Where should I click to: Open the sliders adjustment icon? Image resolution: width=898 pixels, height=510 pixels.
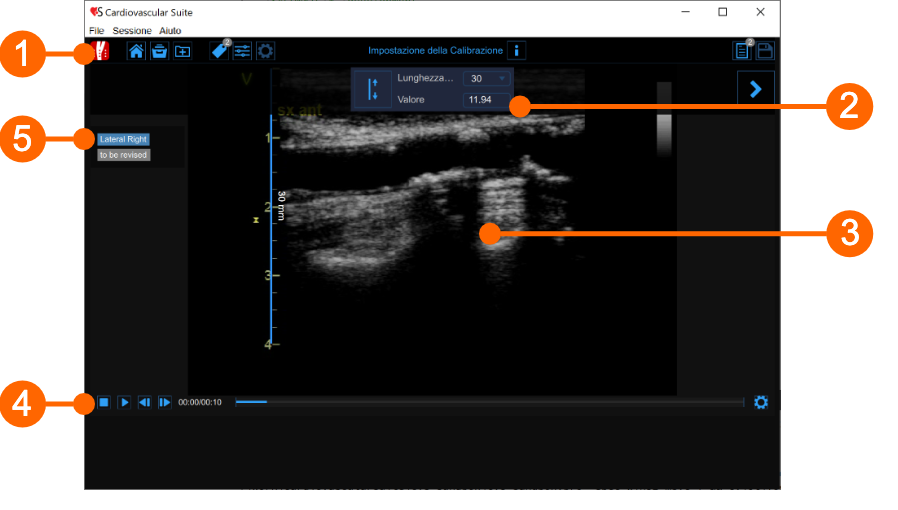(242, 52)
